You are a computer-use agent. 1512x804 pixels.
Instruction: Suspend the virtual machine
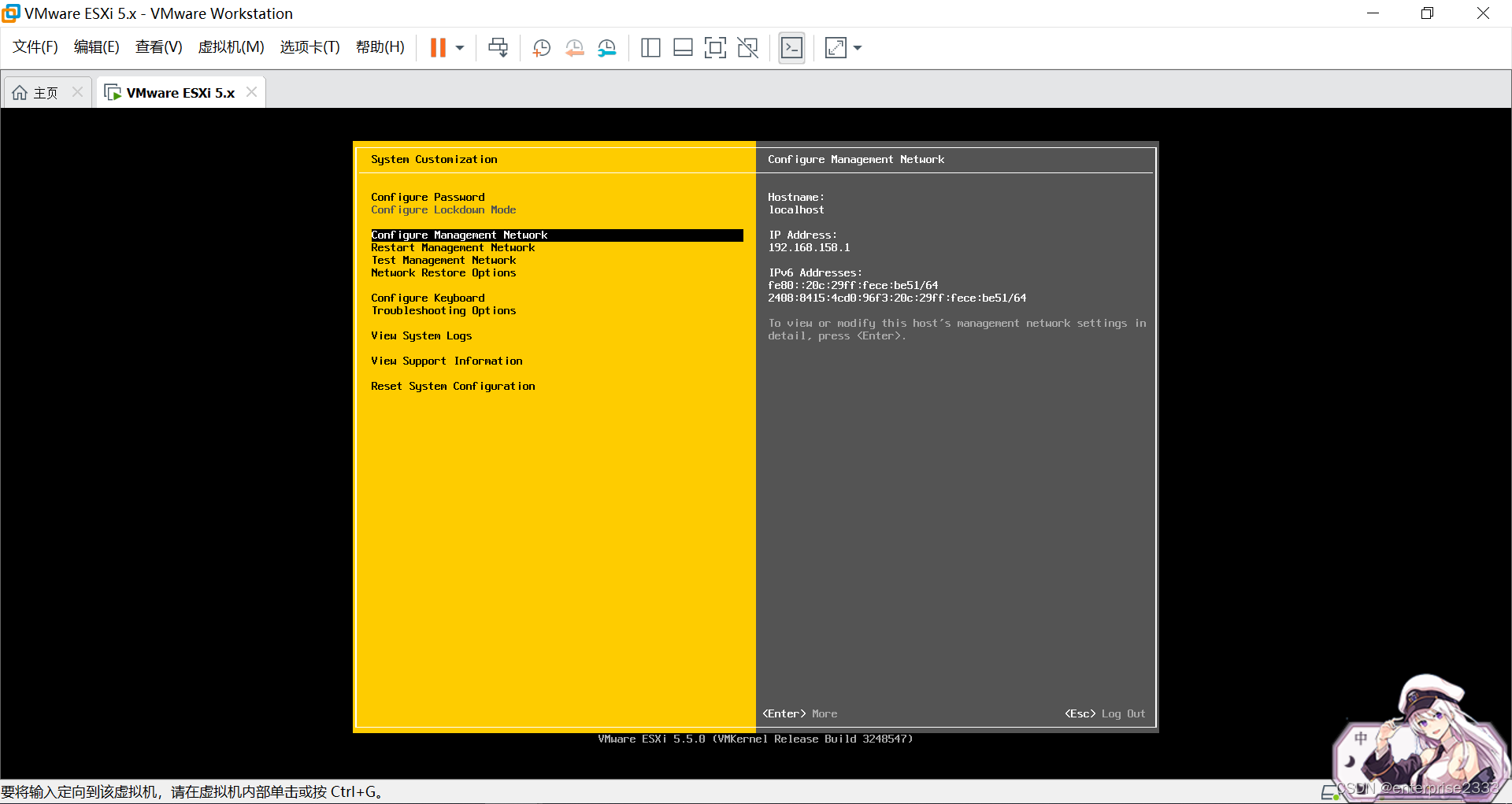439,47
